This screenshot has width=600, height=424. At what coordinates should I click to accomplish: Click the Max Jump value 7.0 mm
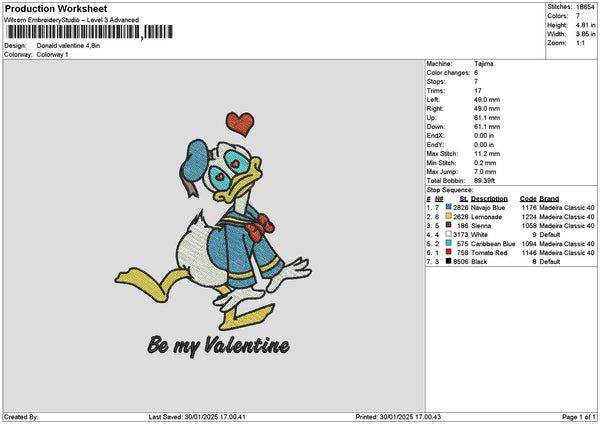click(485, 172)
